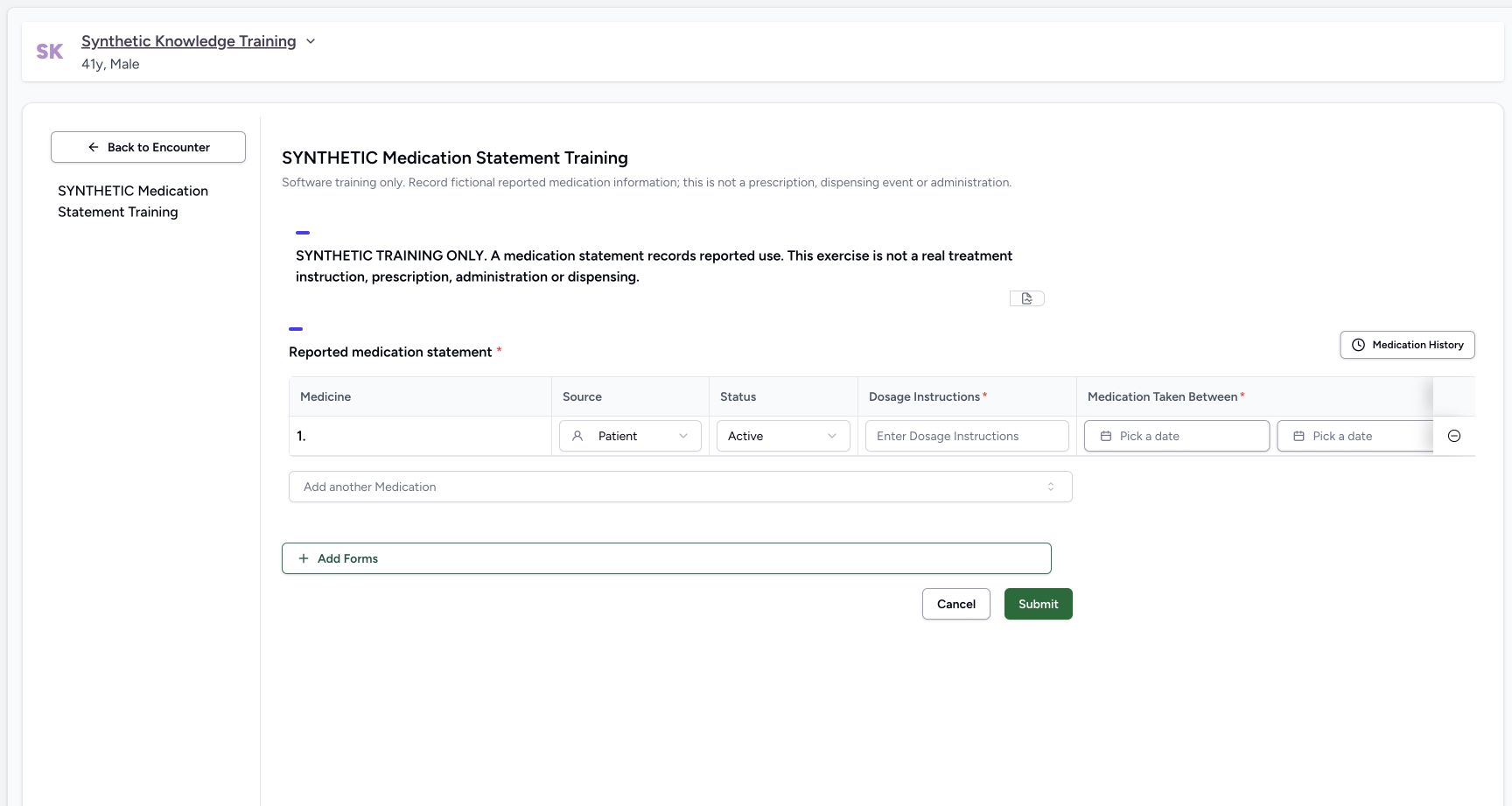Click the Cancel button

coord(956,604)
